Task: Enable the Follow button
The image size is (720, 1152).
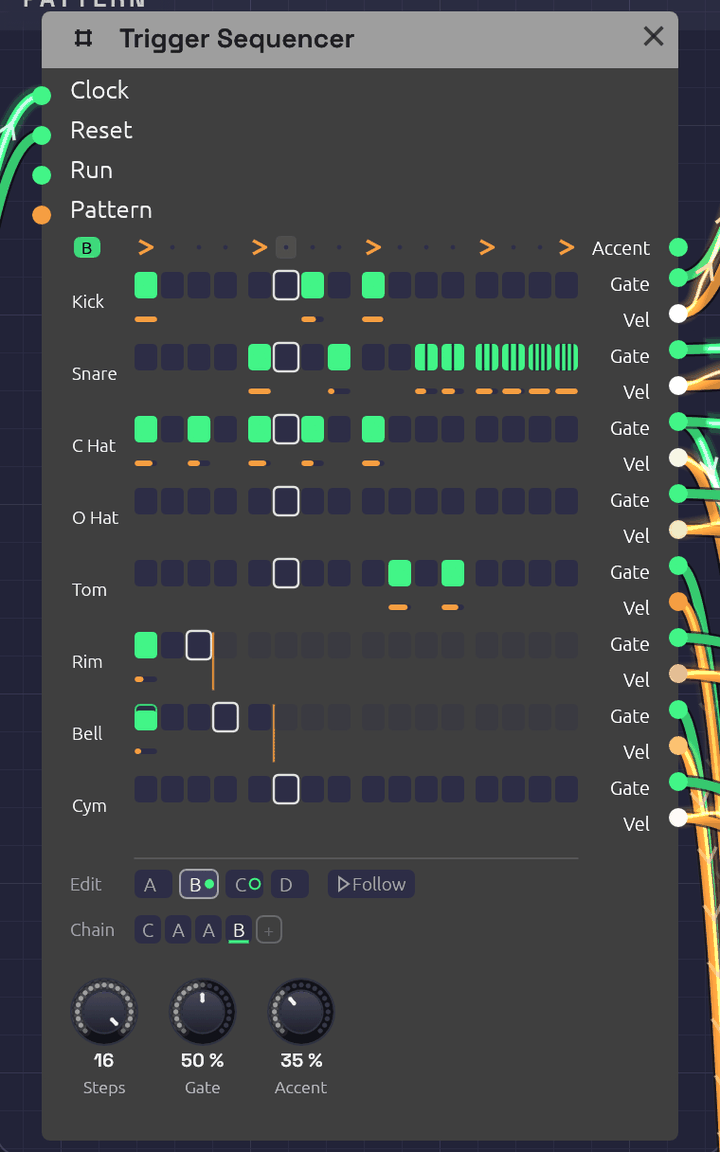Action: tap(371, 885)
